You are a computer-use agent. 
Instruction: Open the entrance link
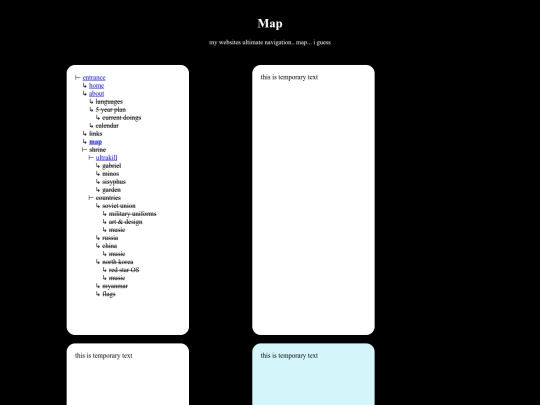click(94, 78)
